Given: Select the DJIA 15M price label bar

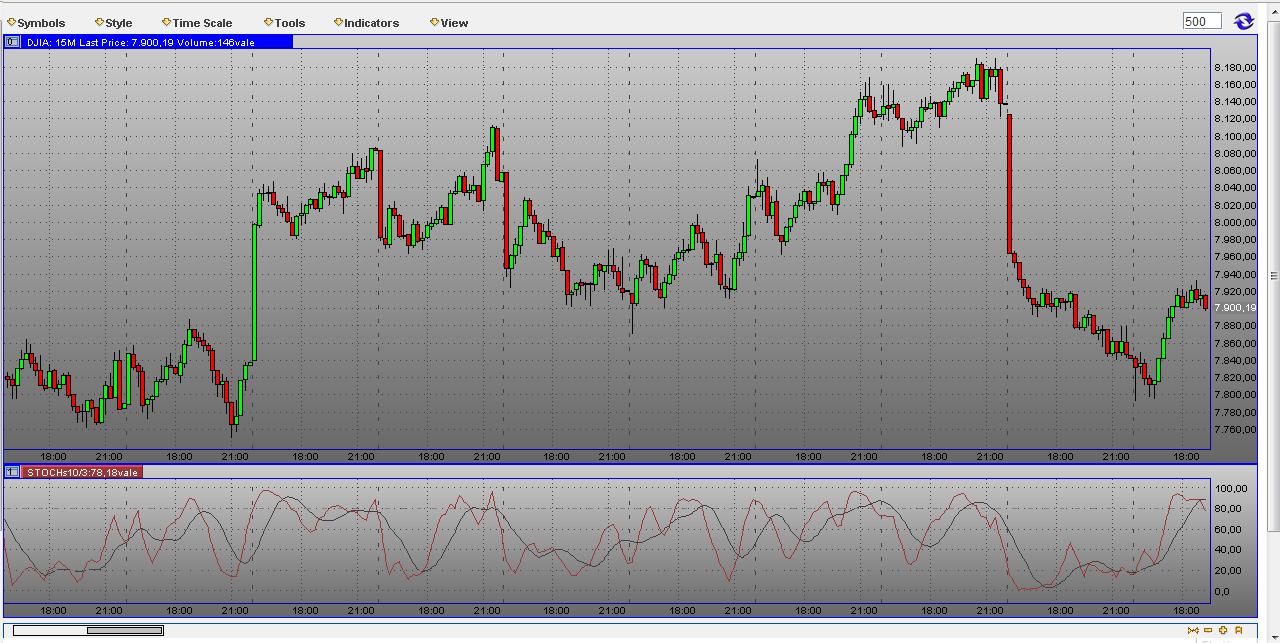Looking at the screenshot, I should pos(150,42).
